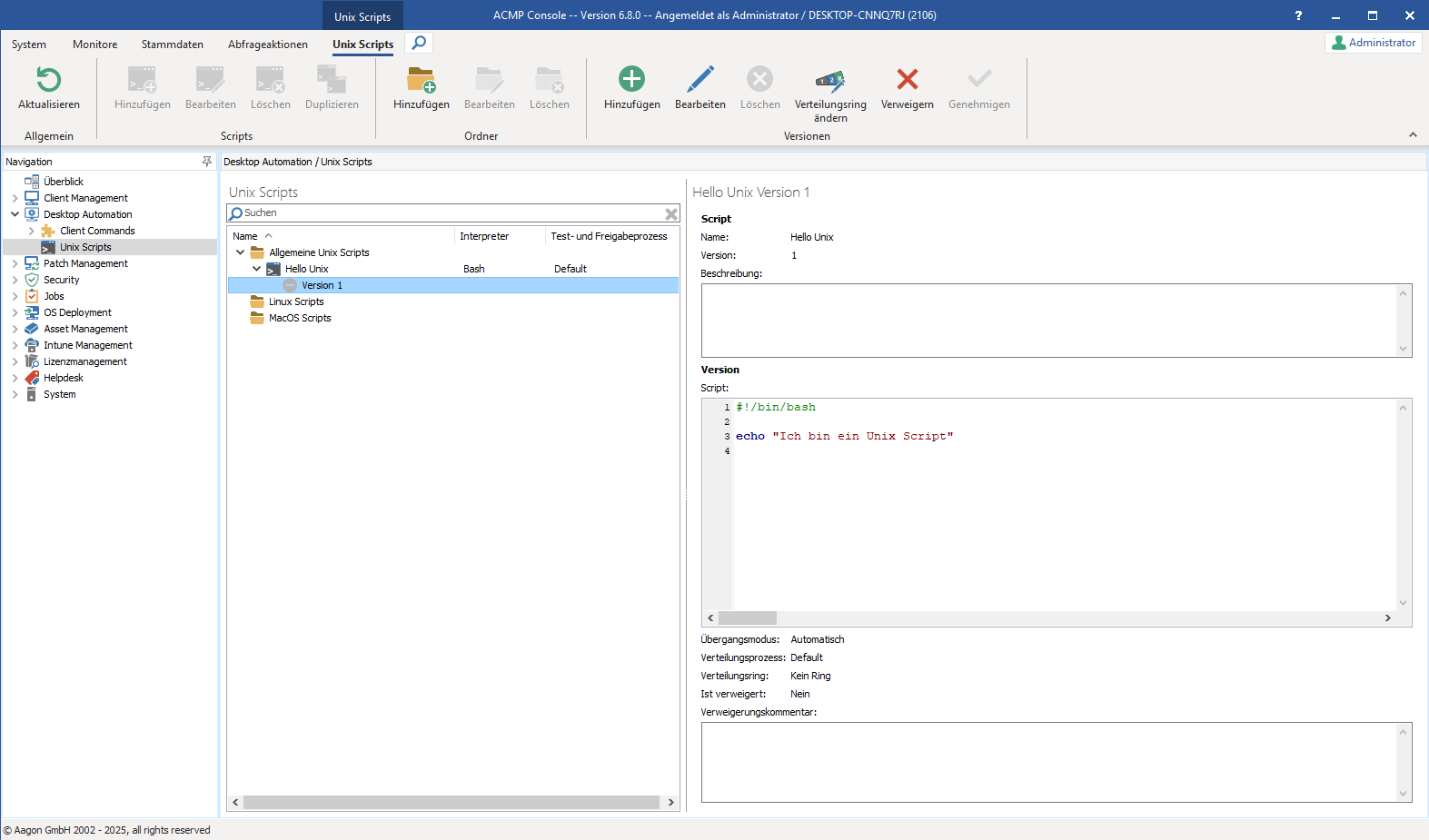1429x840 pixels.
Task: Edit version using the pencil icon
Action: click(700, 80)
